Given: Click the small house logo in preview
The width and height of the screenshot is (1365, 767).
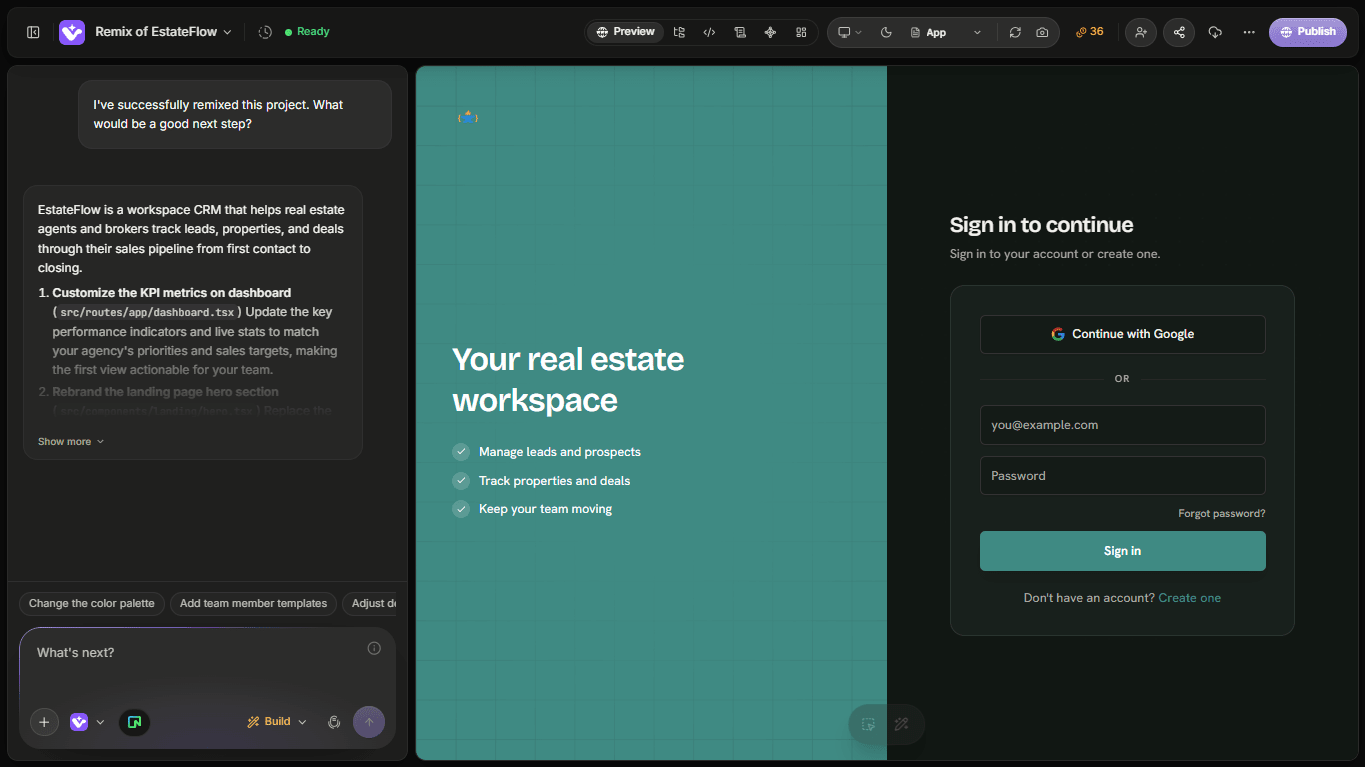Looking at the screenshot, I should (x=468, y=117).
